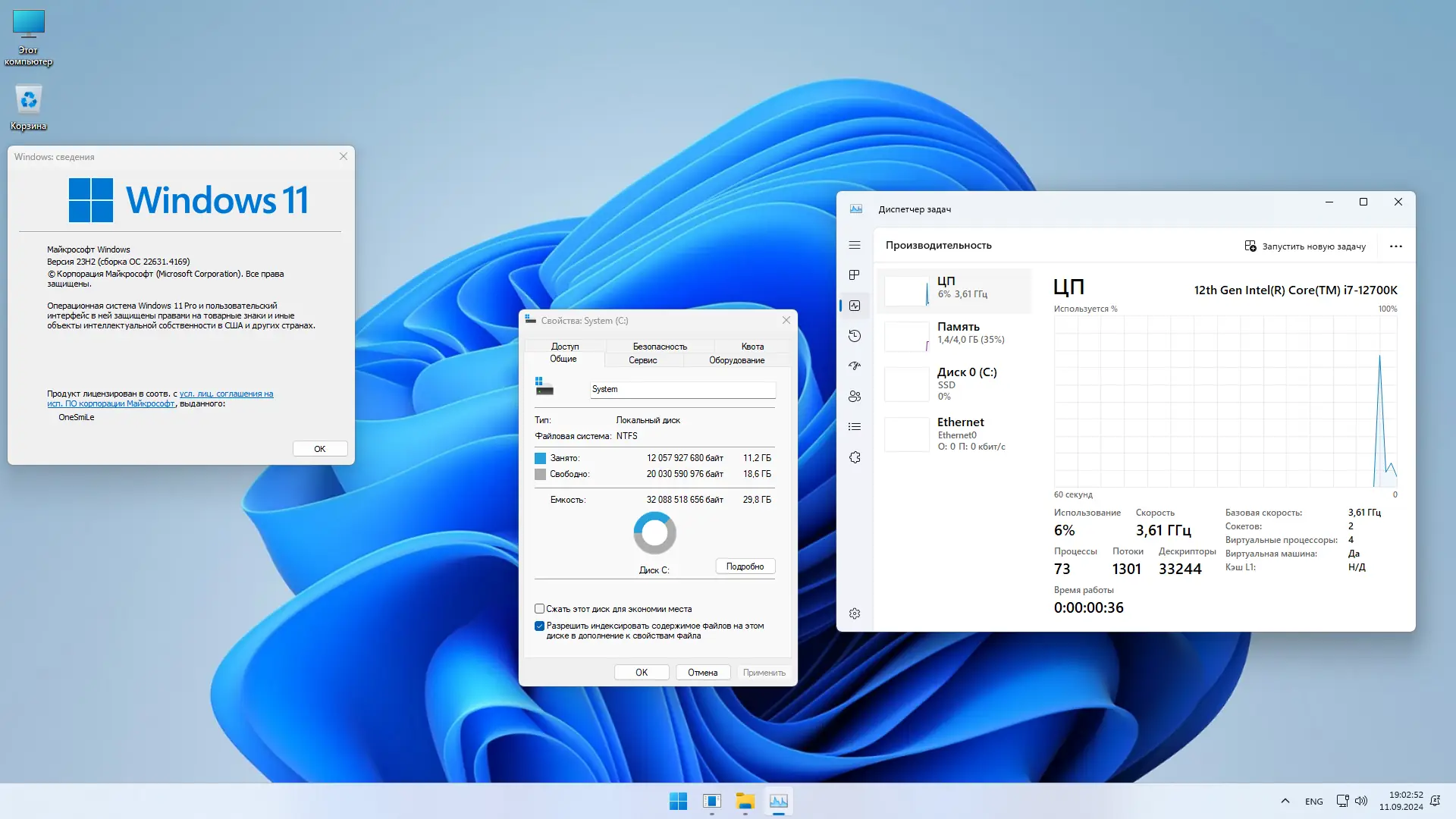Open Processes page in Task Manager sidebar
The width and height of the screenshot is (1456, 819).
[855, 275]
